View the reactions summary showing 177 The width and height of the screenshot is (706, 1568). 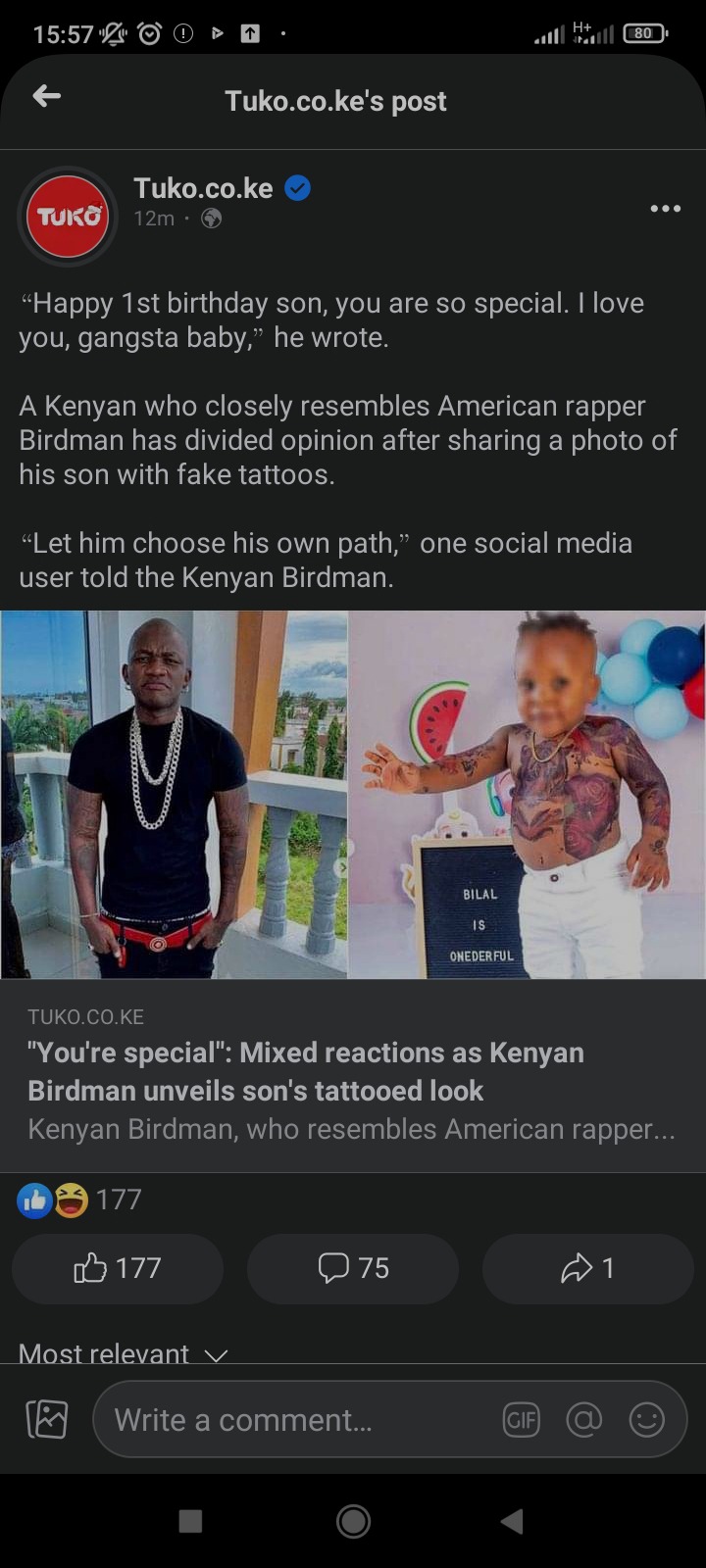[80, 1200]
